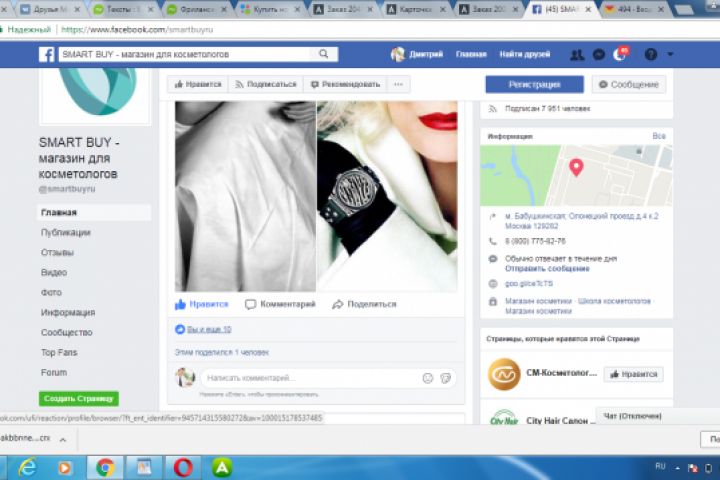Viewport: 720px width, 480px height.
Task: Switch to the Фриланс browser tab
Action: pos(197,9)
